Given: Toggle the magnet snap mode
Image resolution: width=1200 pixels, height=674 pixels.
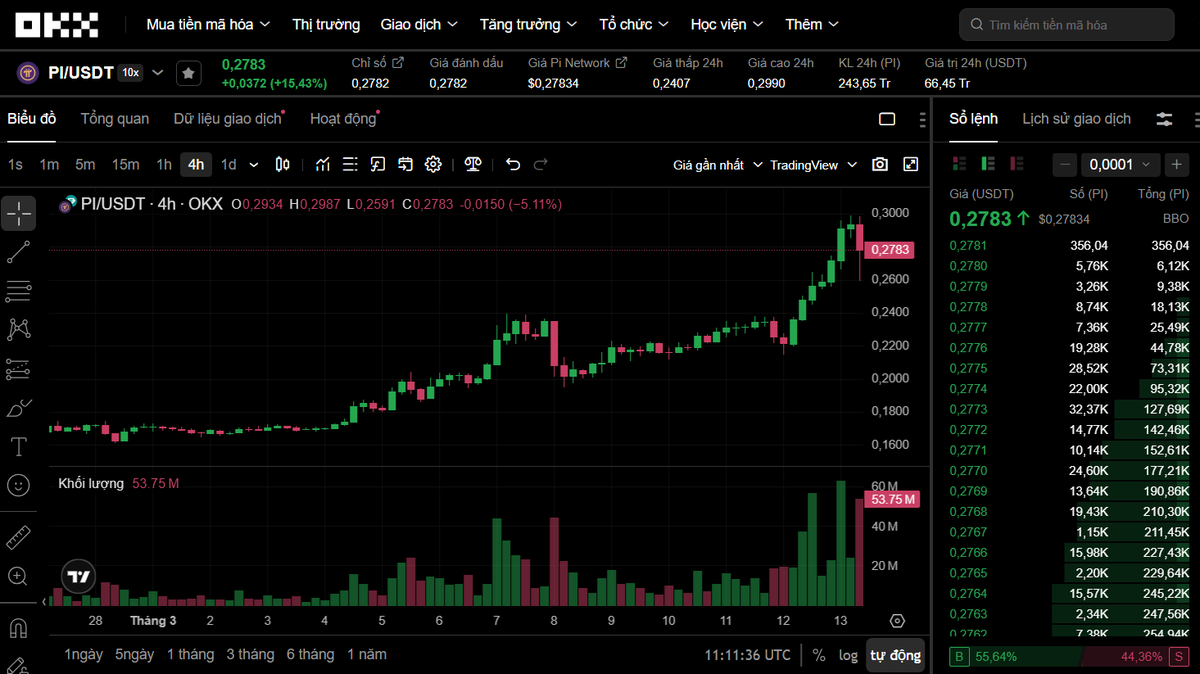Looking at the screenshot, I should click(x=18, y=628).
